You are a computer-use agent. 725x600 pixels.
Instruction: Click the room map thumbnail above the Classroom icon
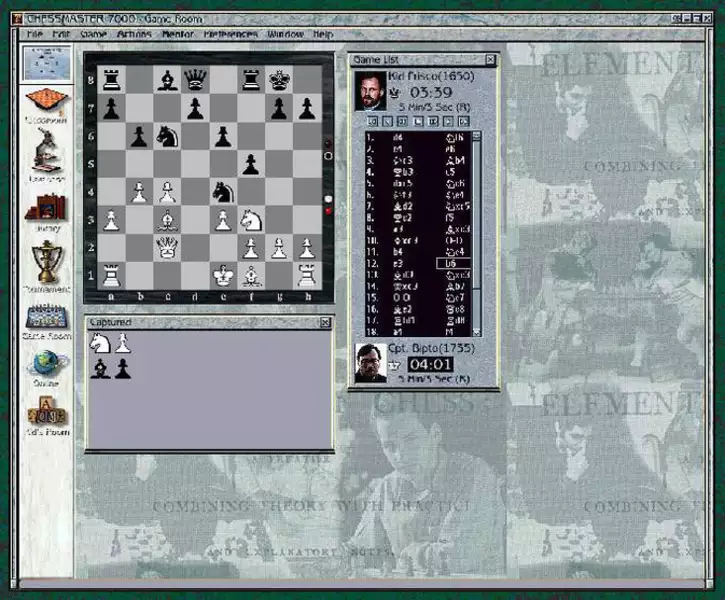click(47, 63)
